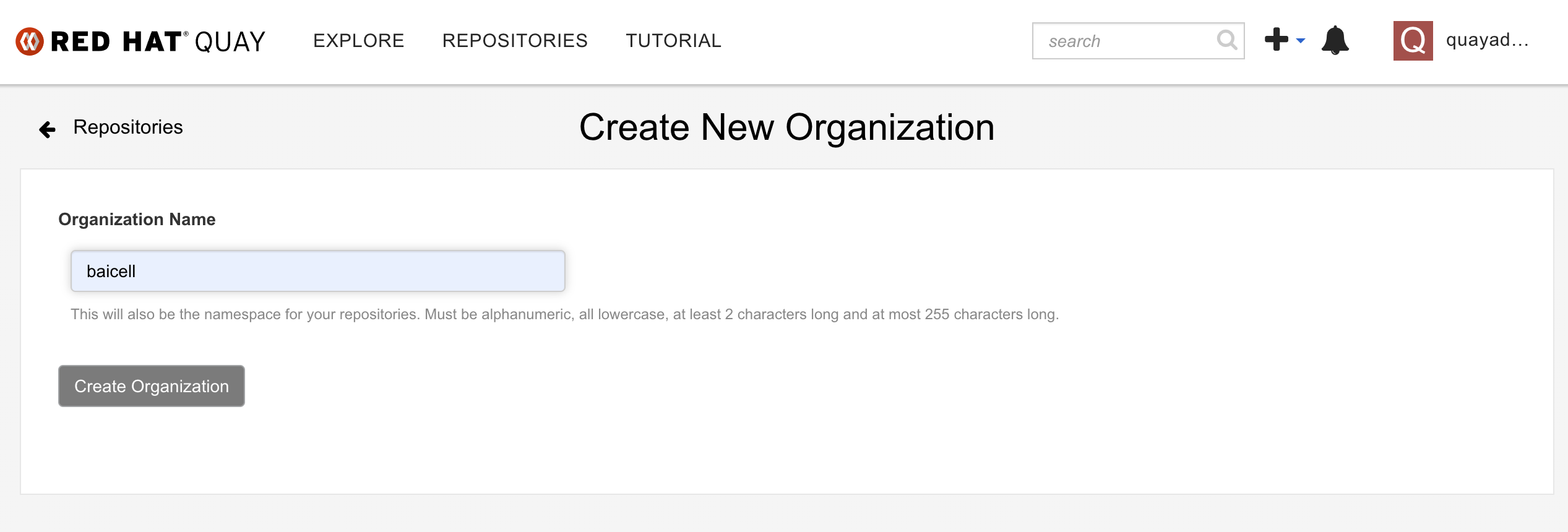Follow the Repositories back link
This screenshot has width=1568, height=532.
point(128,127)
